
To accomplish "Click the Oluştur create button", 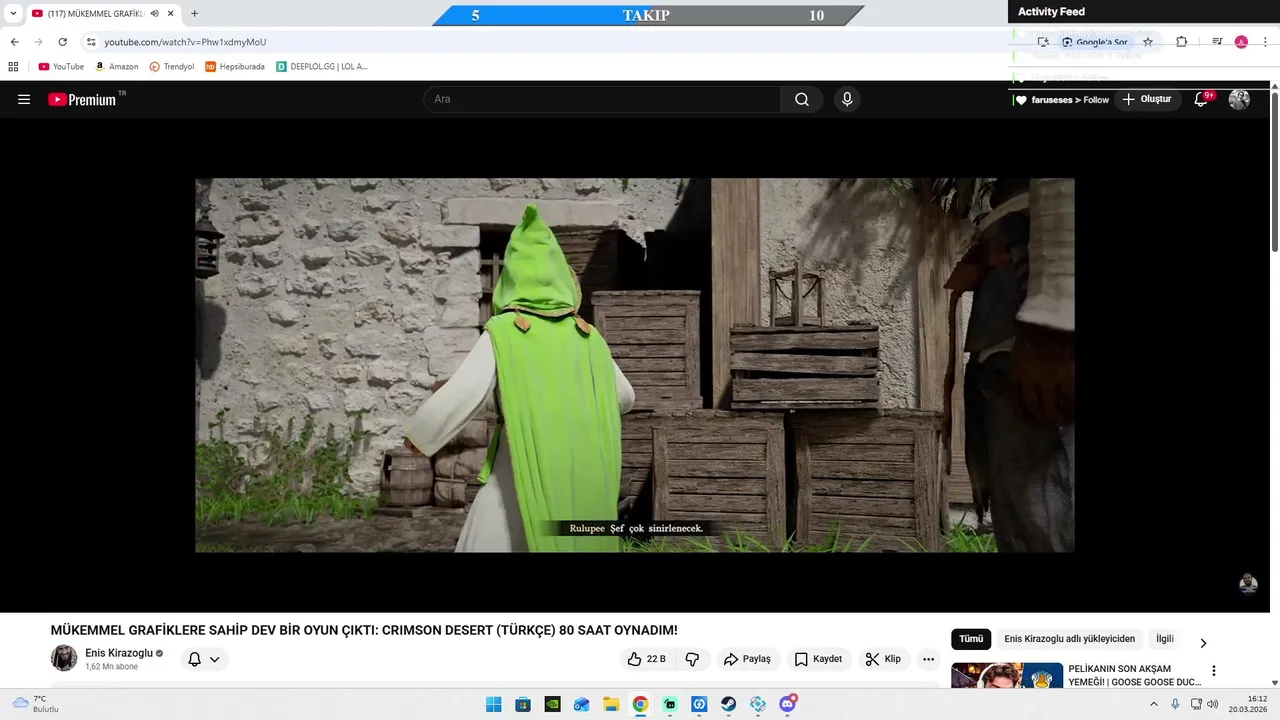I will [1147, 99].
